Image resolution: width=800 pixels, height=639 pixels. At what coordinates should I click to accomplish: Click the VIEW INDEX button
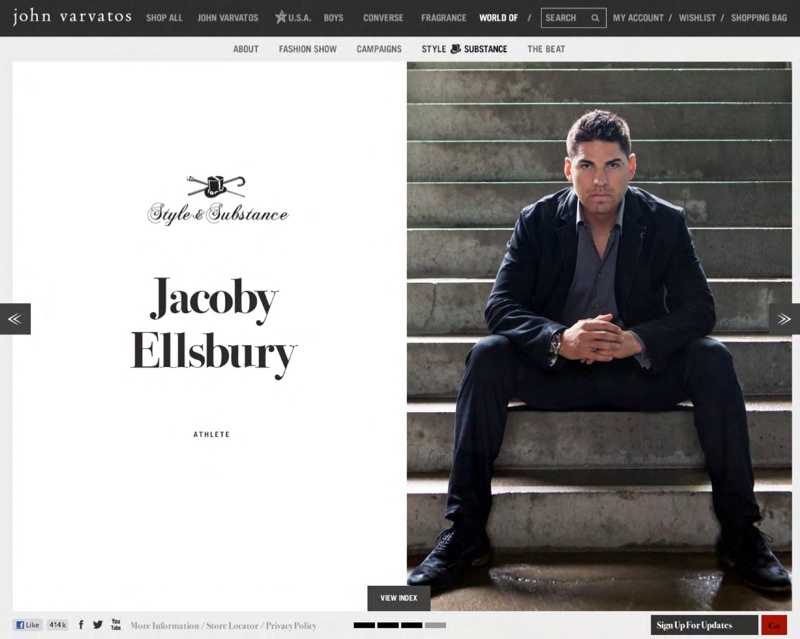(x=398, y=598)
